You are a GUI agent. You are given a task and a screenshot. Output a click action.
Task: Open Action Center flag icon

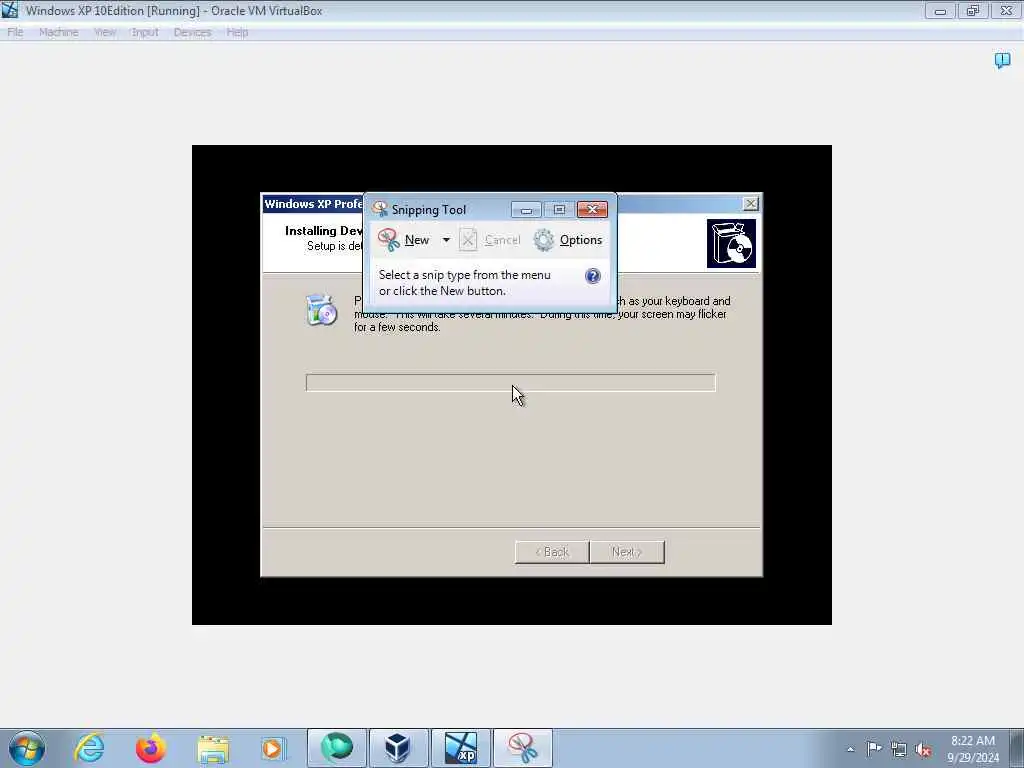pos(874,748)
